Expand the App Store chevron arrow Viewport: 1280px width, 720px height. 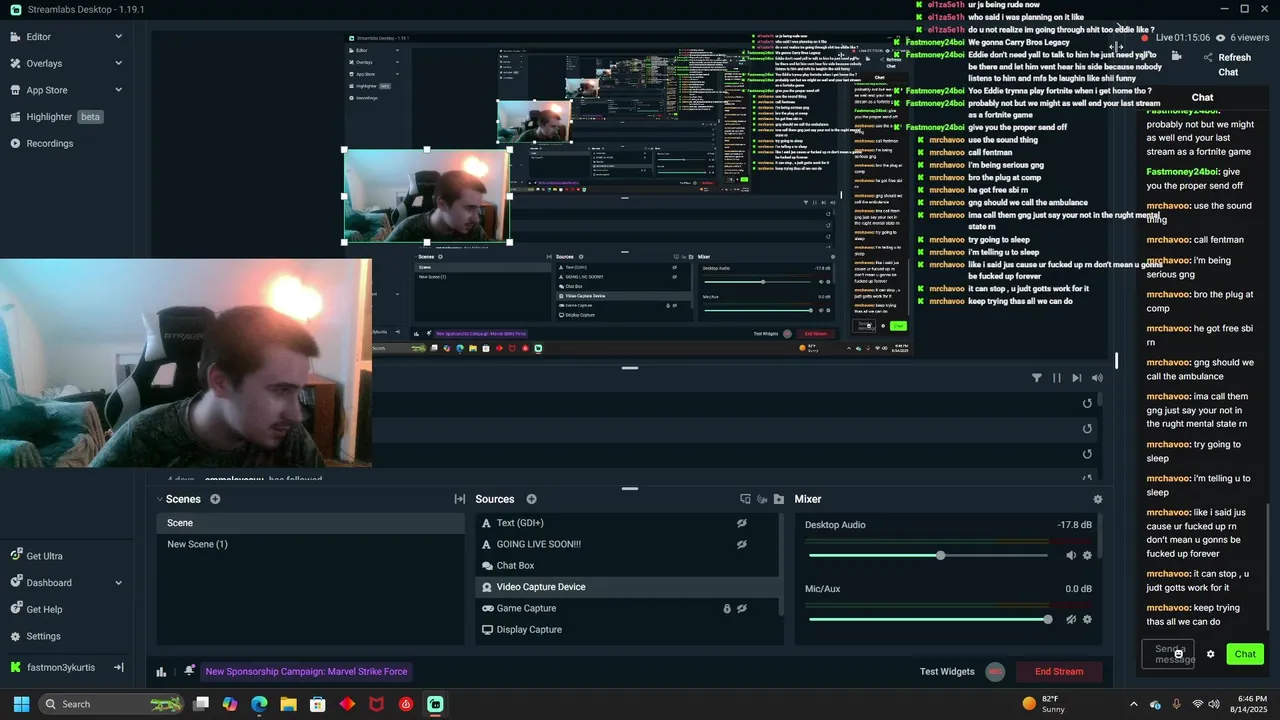(x=118, y=90)
